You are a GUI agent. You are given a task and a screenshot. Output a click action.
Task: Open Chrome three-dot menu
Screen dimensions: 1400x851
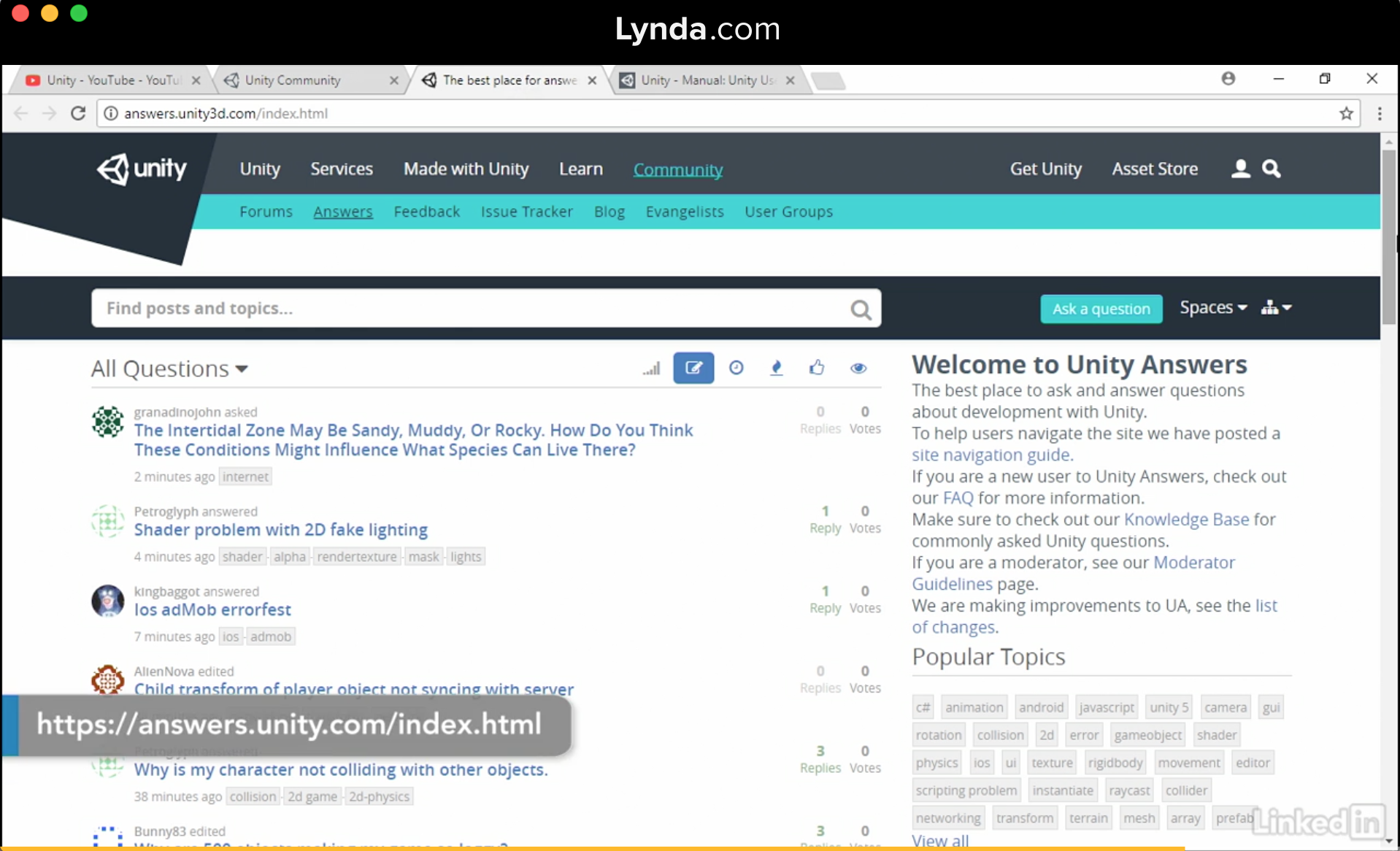(1379, 113)
